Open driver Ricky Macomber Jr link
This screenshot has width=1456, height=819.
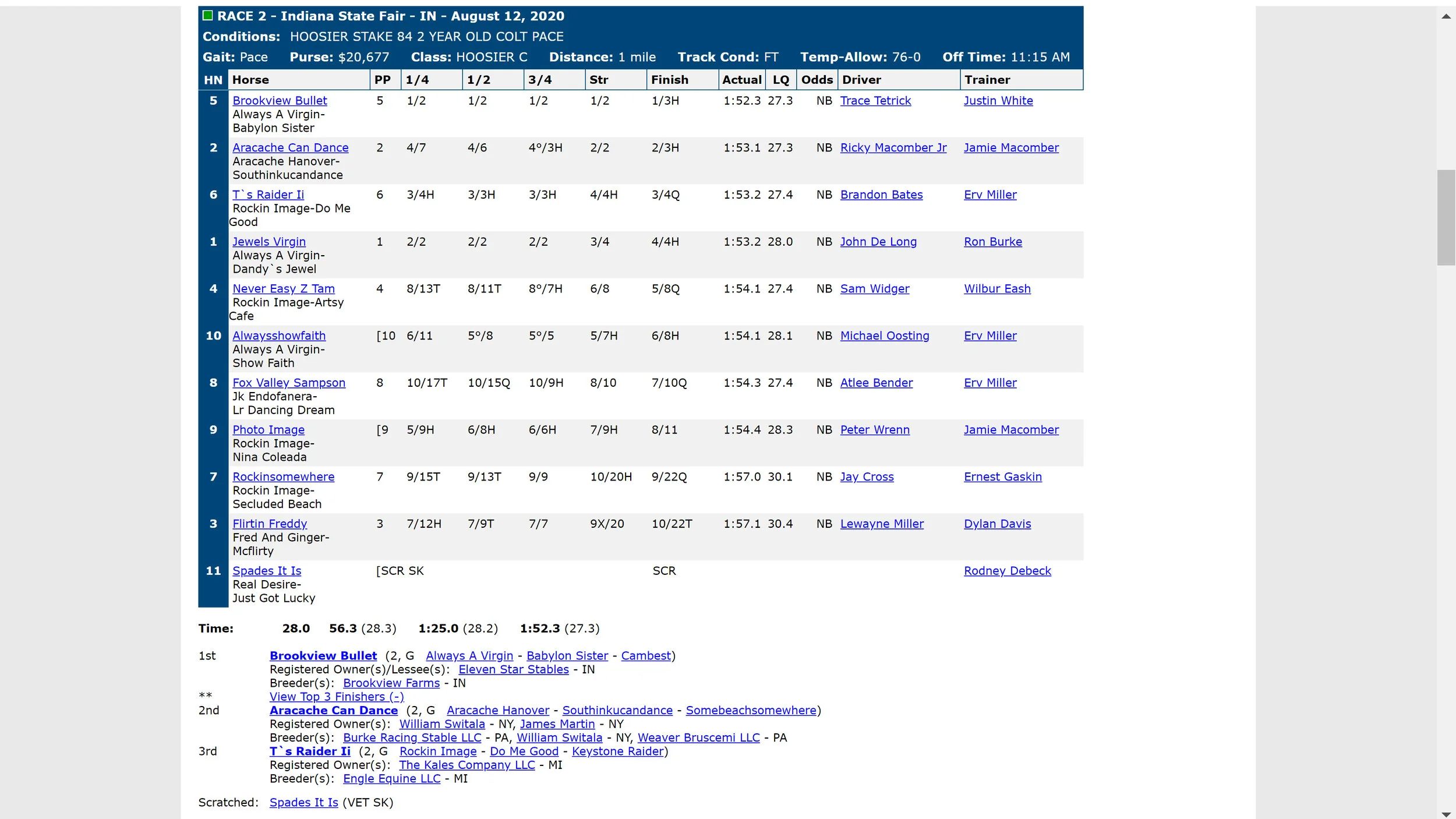(893, 148)
